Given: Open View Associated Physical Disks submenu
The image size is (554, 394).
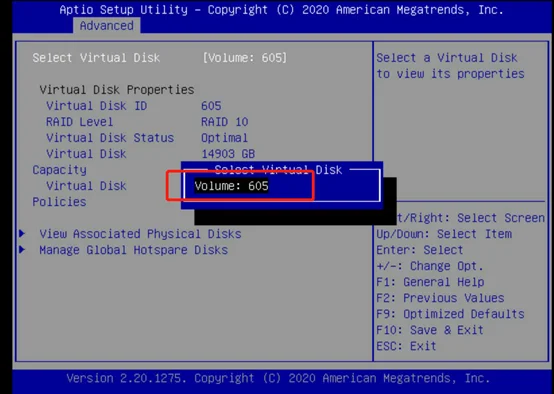Looking at the screenshot, I should (x=140, y=234).
